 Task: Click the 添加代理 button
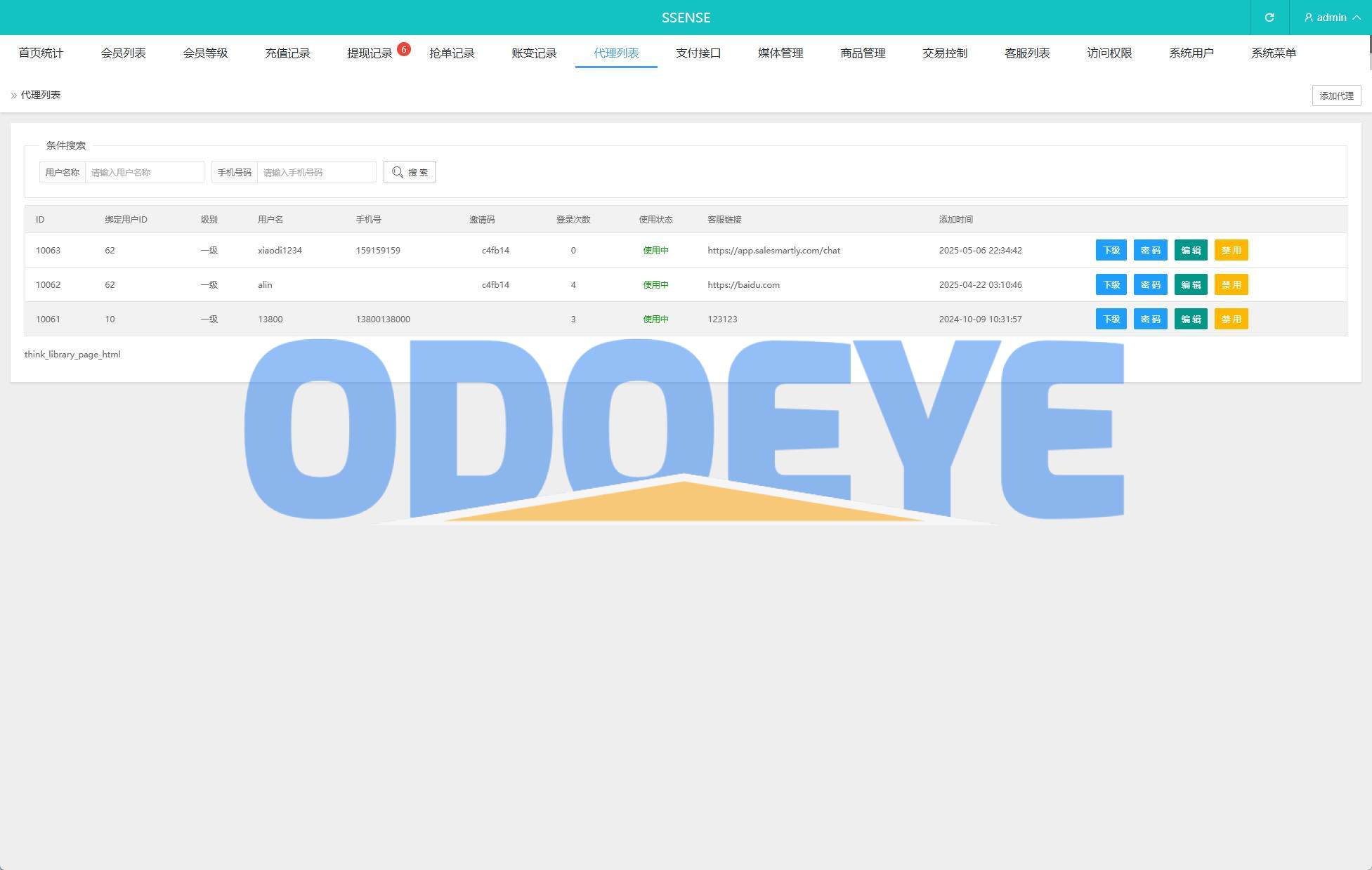(1335, 95)
